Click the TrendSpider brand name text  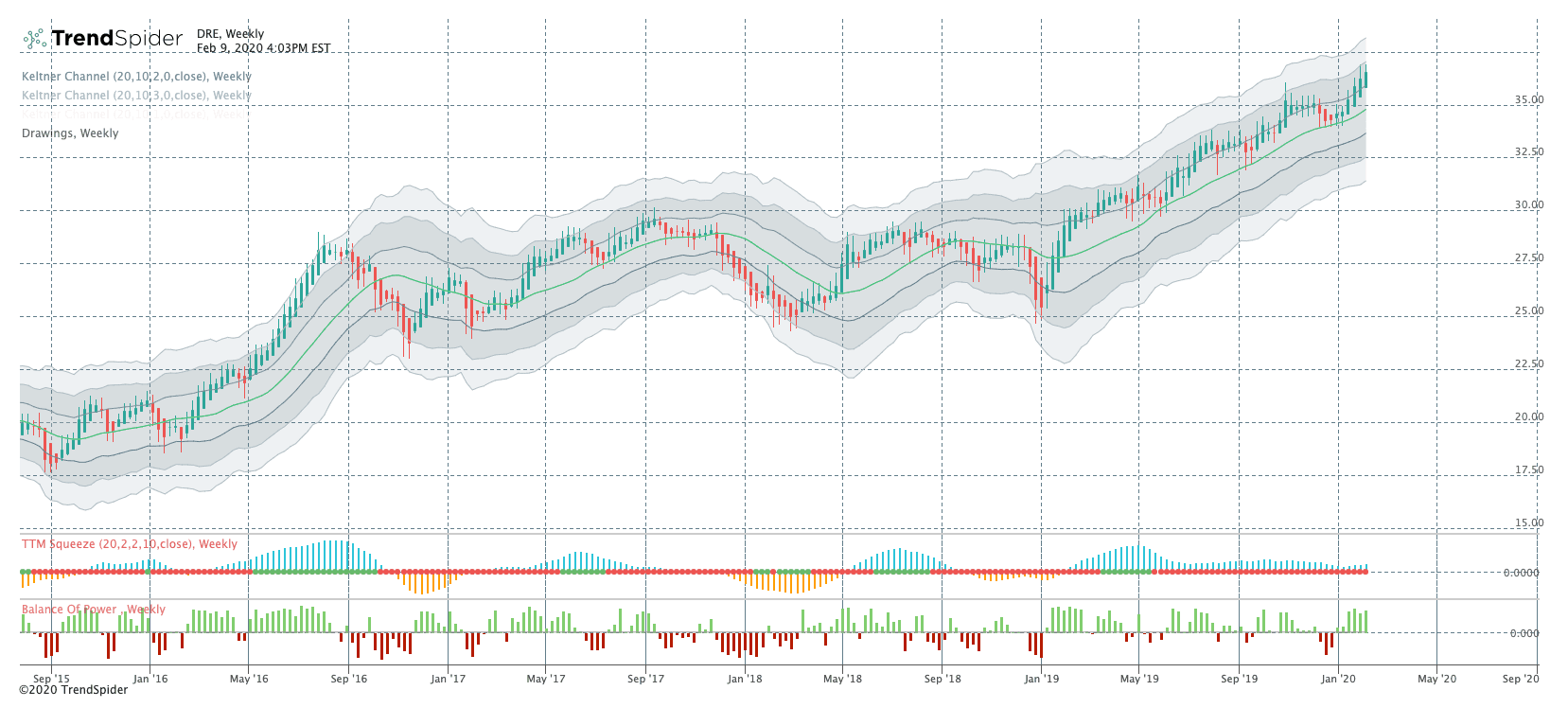pos(116,38)
